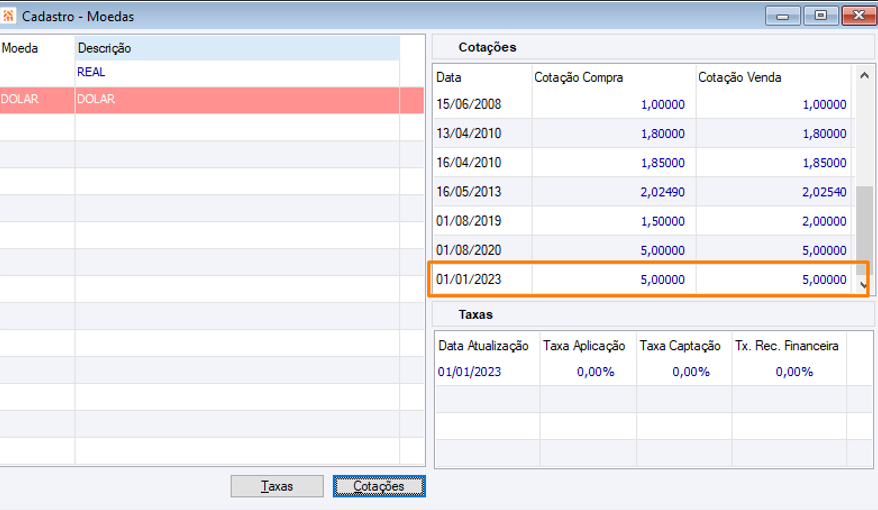Click Venda value 2,00000
This screenshot has width=878, height=510.
click(x=824, y=221)
